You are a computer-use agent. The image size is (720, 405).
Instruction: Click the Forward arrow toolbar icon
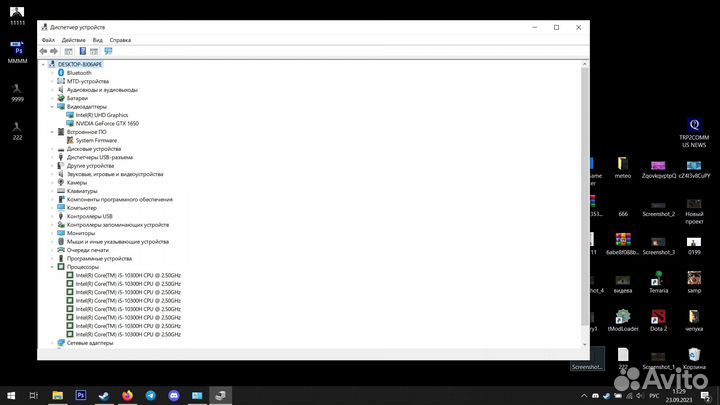click(54, 51)
